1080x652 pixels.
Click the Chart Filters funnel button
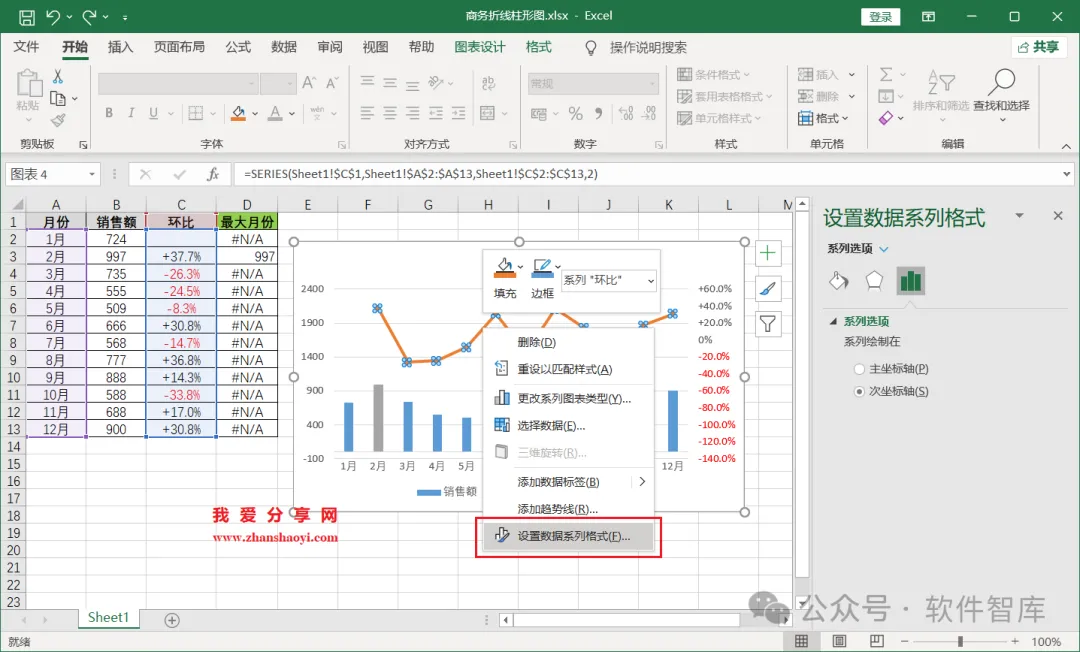[768, 324]
